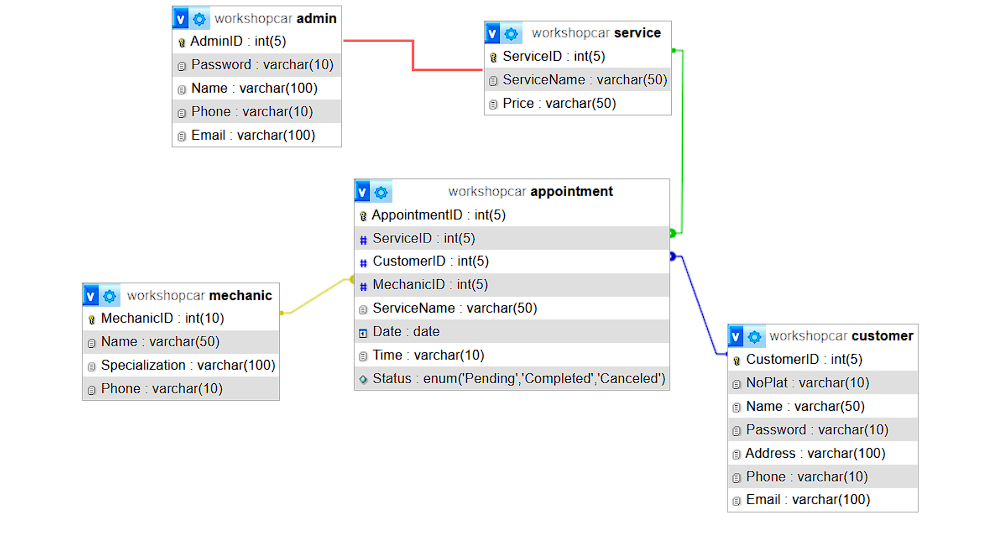This screenshot has width=983, height=536.
Task: Select 'Address : varchar(100)' row
Action: tap(823, 453)
